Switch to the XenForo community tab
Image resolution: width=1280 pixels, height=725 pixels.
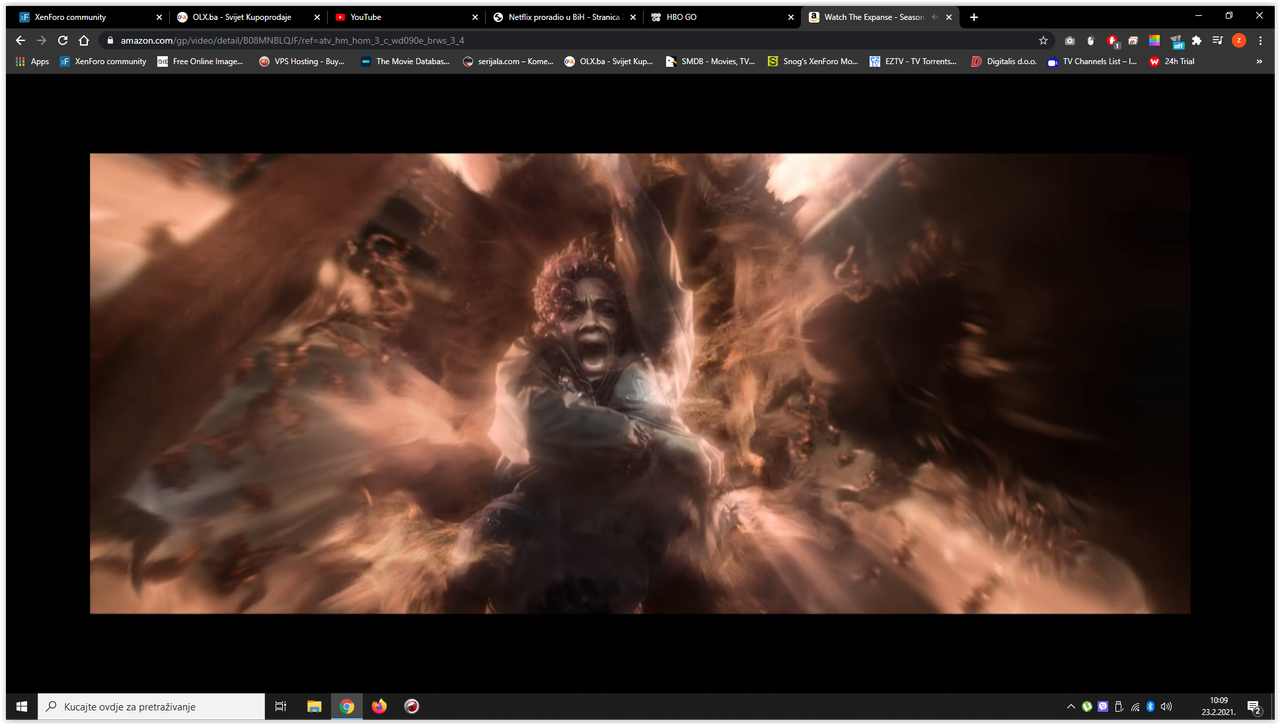[x=90, y=17]
